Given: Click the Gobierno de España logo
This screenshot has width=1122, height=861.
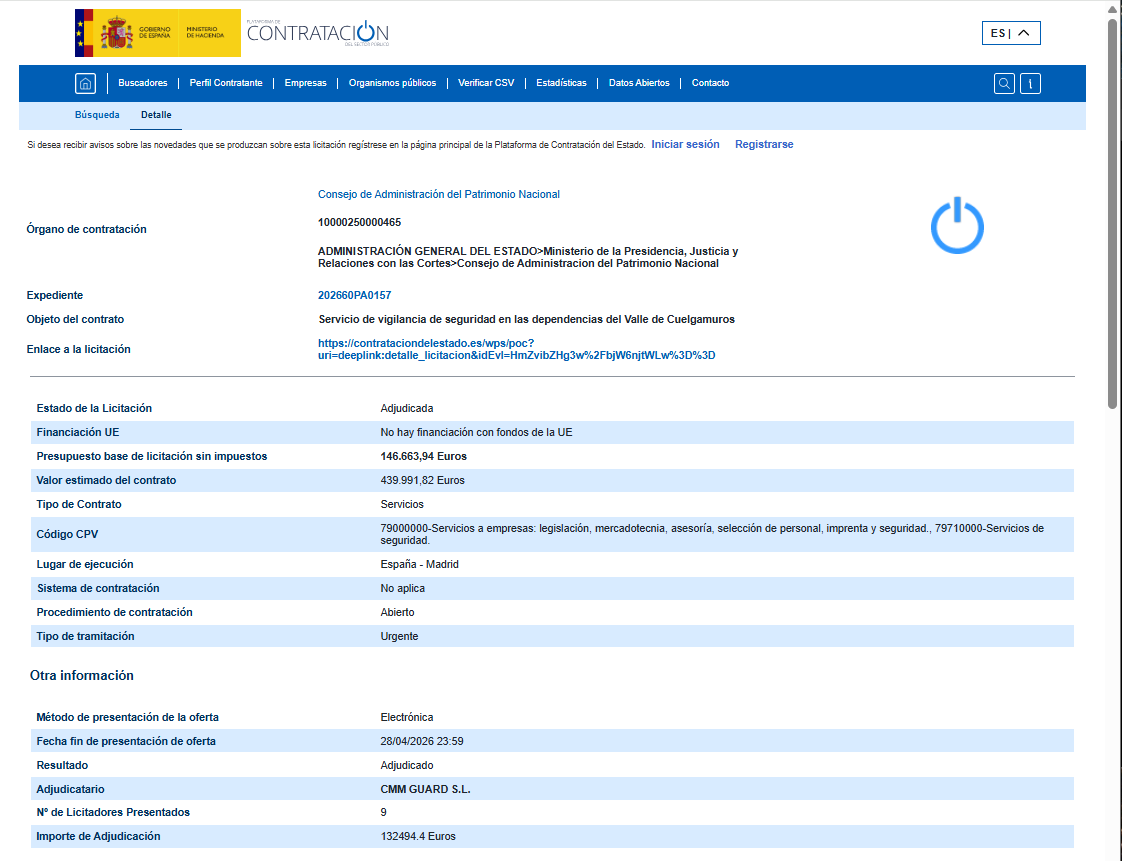Looking at the screenshot, I should click(x=157, y=33).
